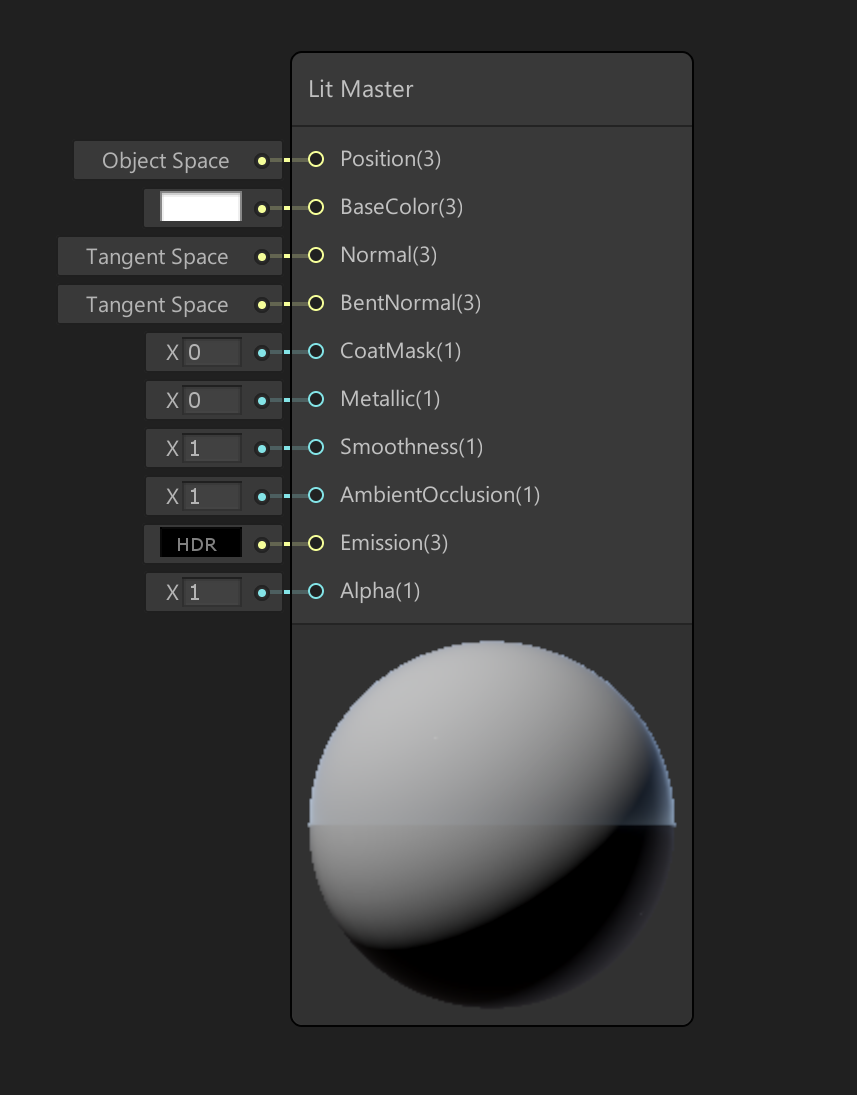Click the Alpha(1) label text

pyautogui.click(x=380, y=591)
